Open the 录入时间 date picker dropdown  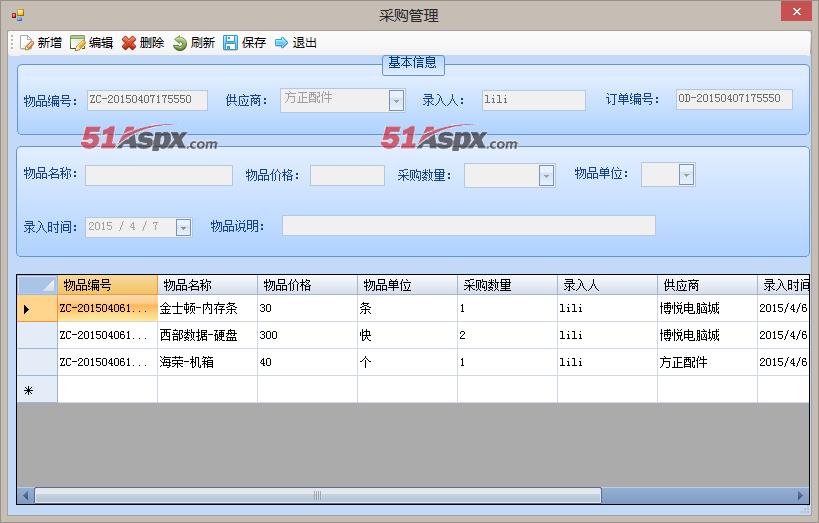click(183, 227)
